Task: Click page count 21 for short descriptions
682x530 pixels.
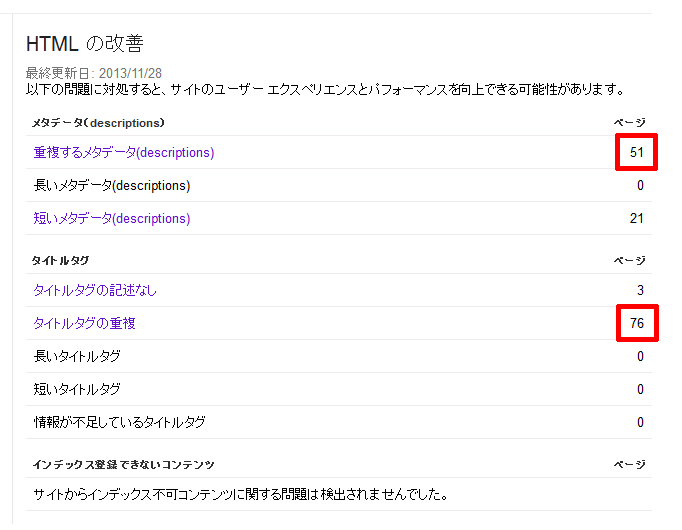Action: 636,218
